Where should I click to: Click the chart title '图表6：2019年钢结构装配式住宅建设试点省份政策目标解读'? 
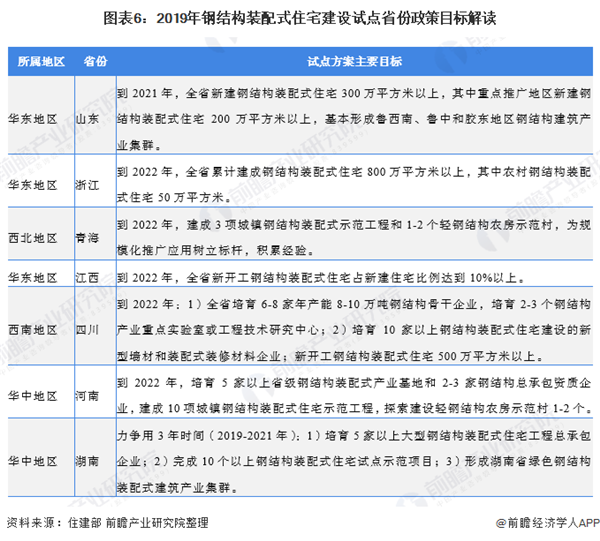pyautogui.click(x=300, y=18)
